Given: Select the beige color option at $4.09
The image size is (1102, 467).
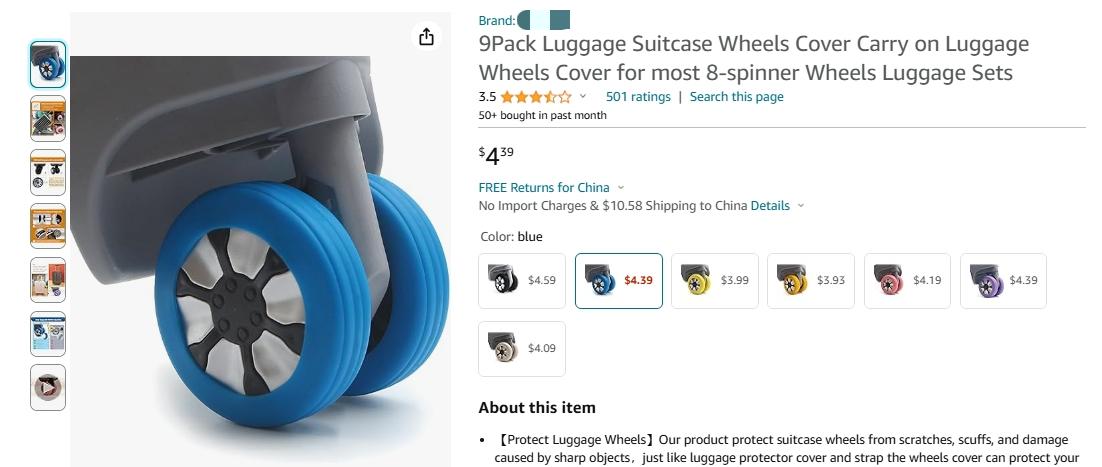Looking at the screenshot, I should tap(521, 349).
